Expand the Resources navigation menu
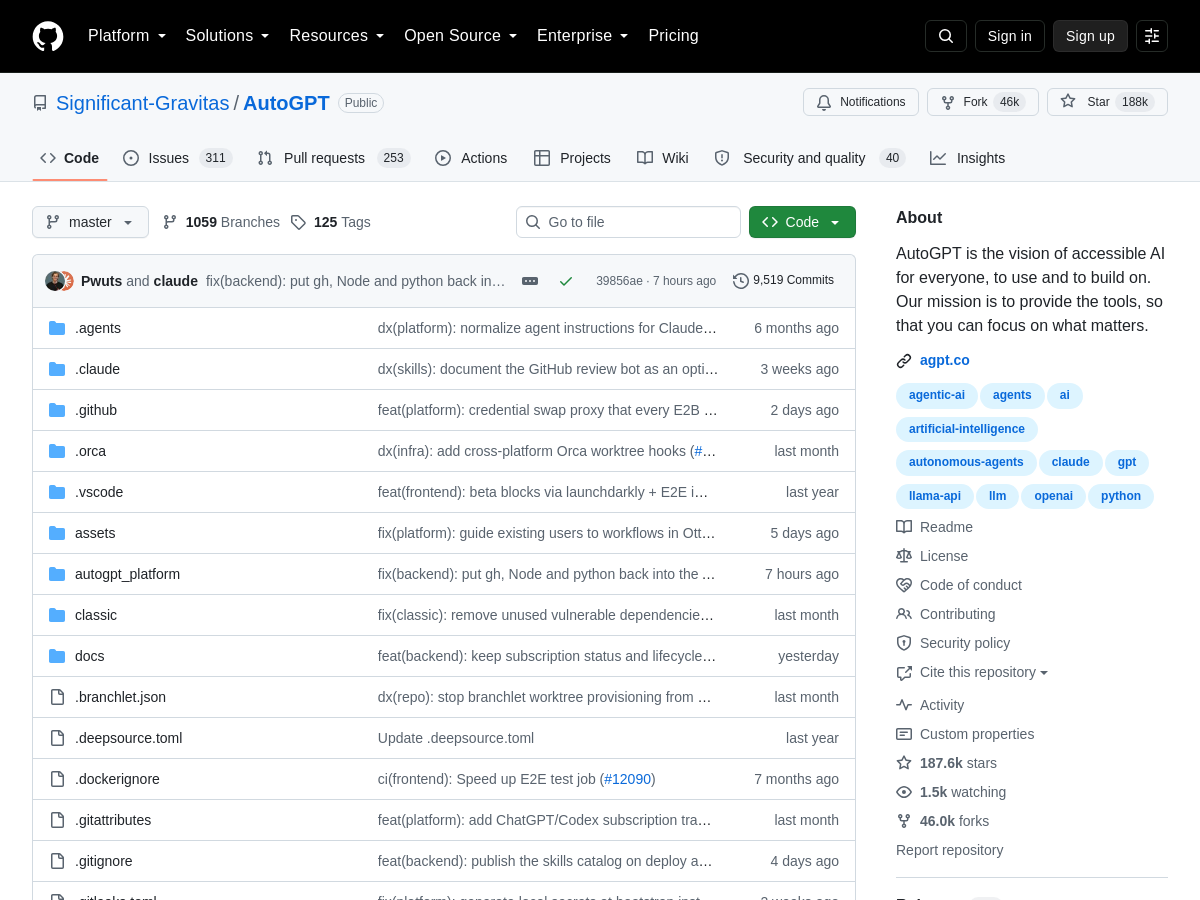 (x=337, y=36)
